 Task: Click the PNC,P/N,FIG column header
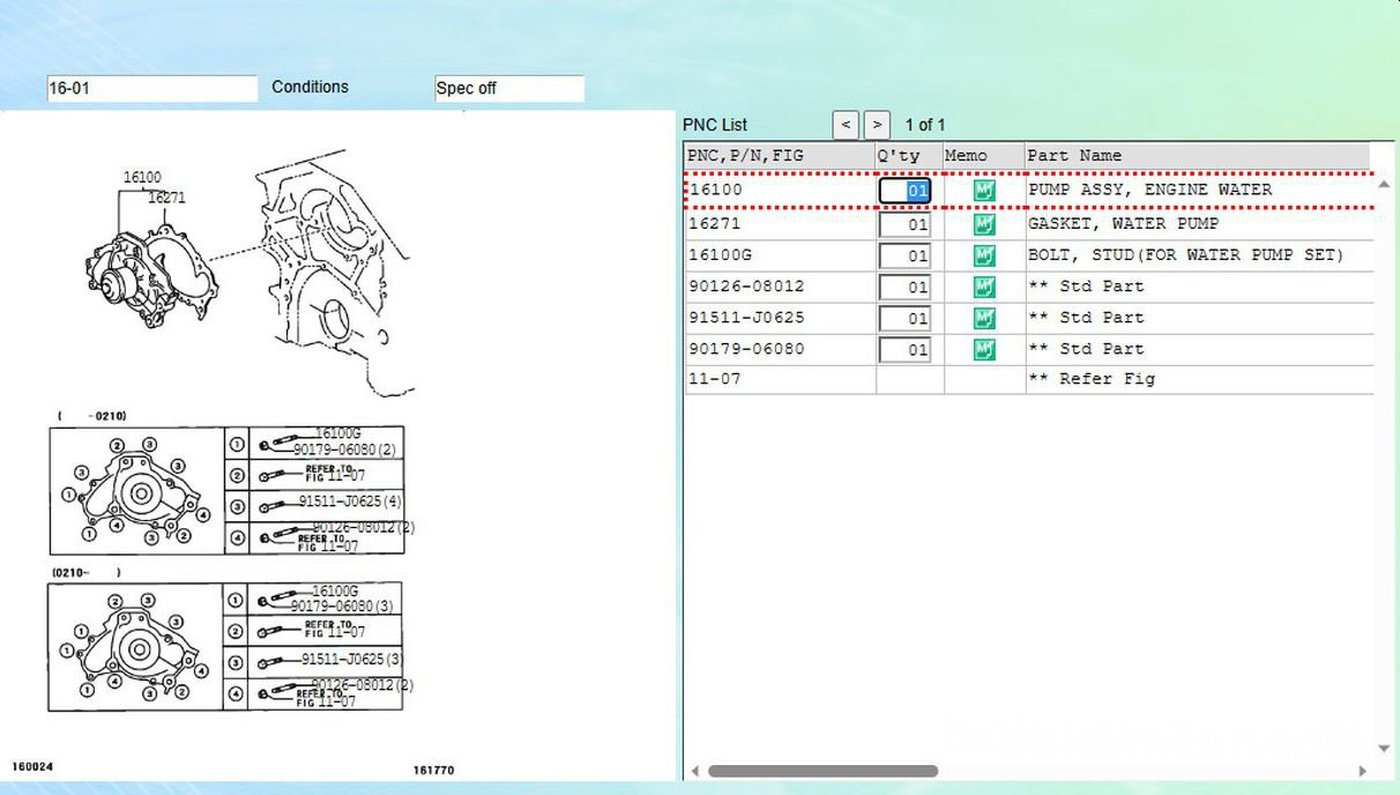779,156
